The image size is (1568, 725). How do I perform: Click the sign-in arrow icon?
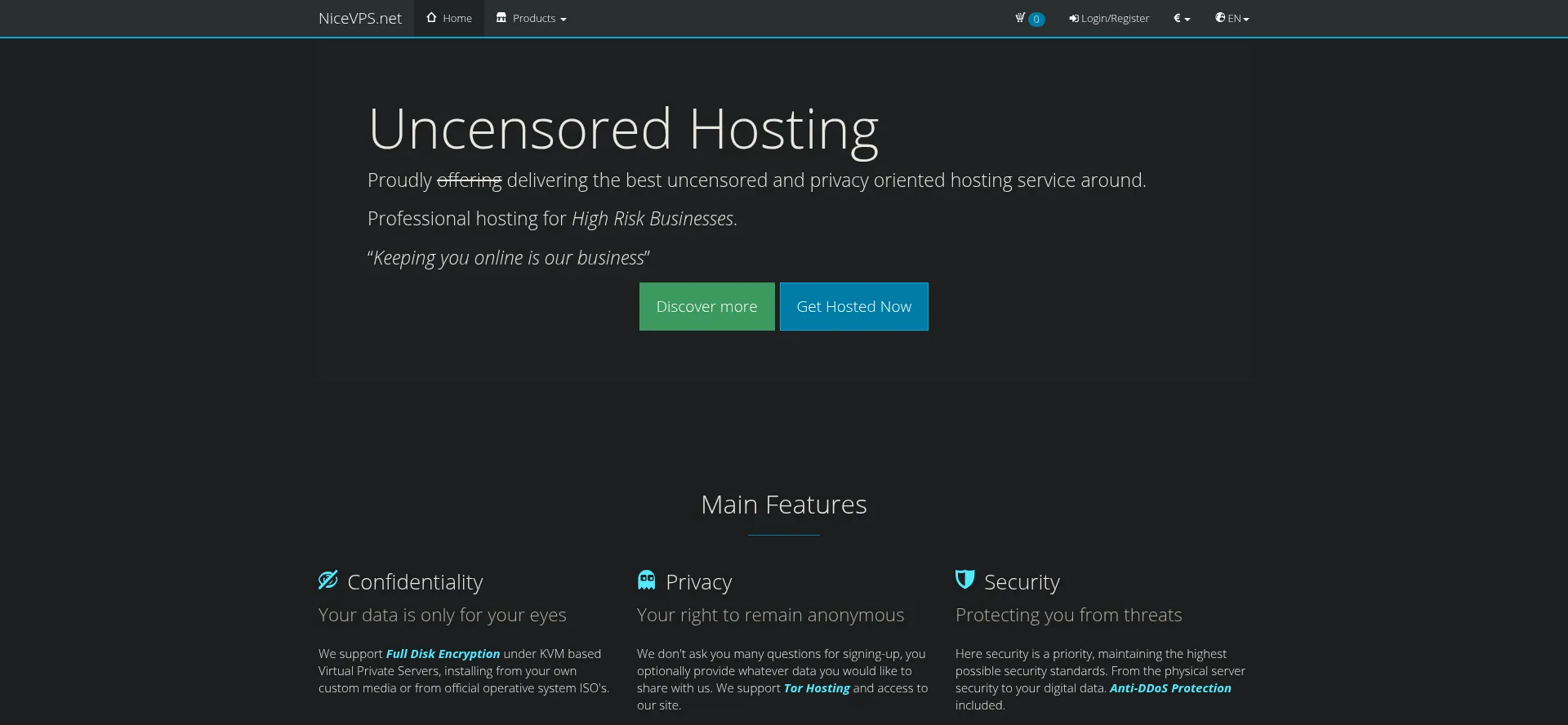(1074, 18)
